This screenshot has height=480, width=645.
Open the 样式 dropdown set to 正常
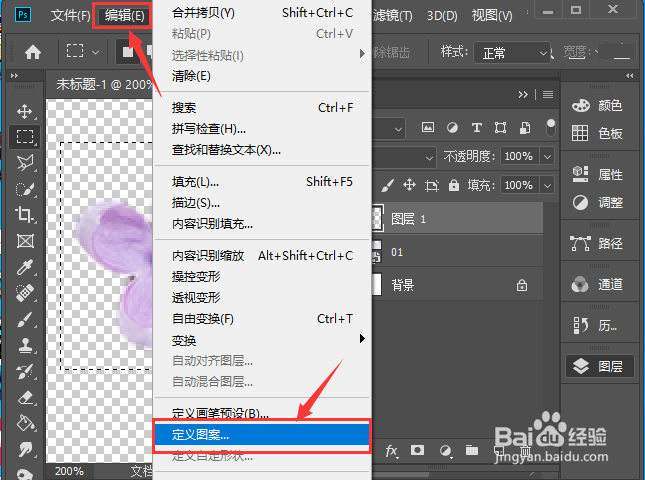[512, 53]
